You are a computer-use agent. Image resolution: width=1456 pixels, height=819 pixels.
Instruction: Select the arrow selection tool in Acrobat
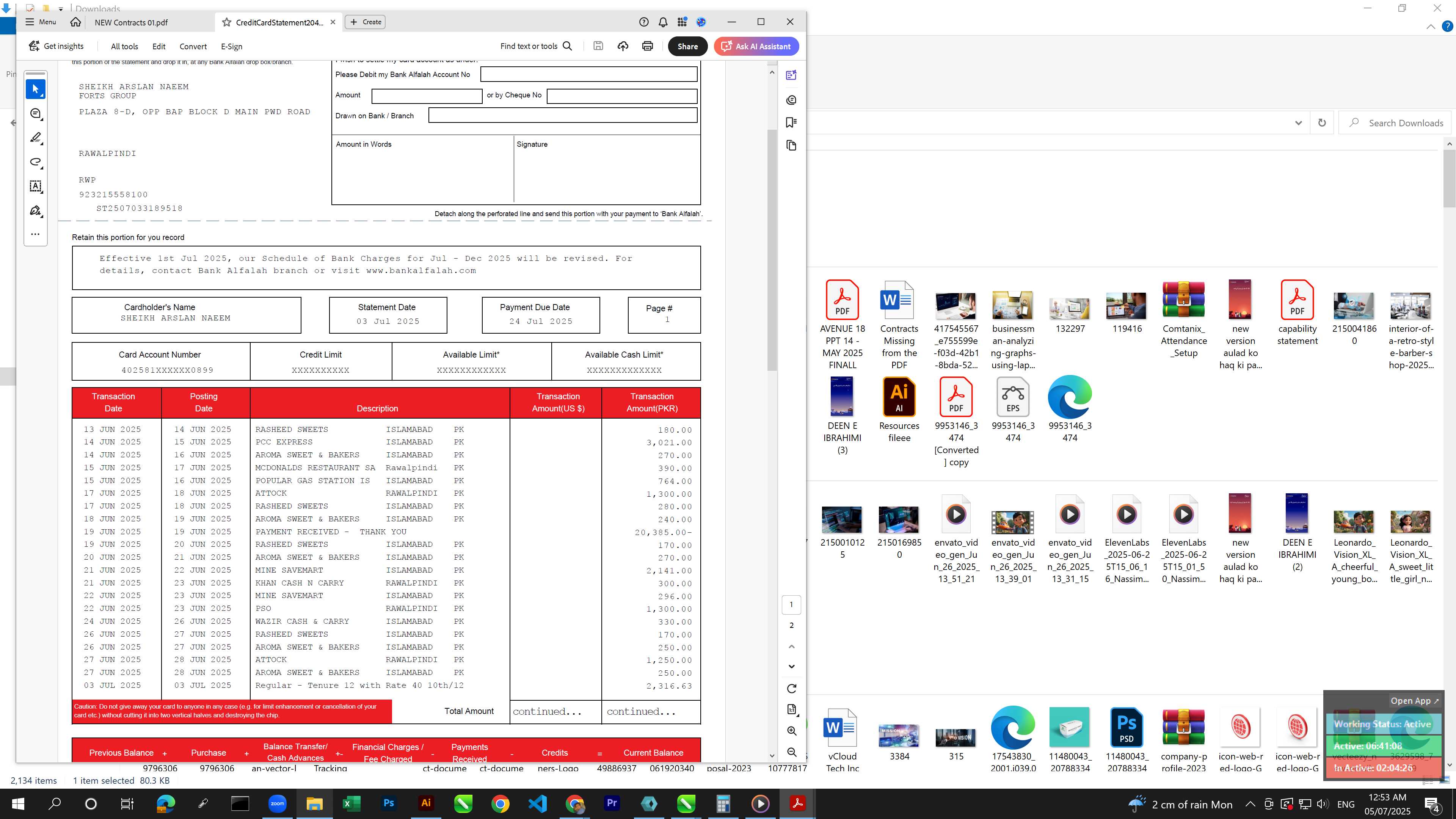36,89
